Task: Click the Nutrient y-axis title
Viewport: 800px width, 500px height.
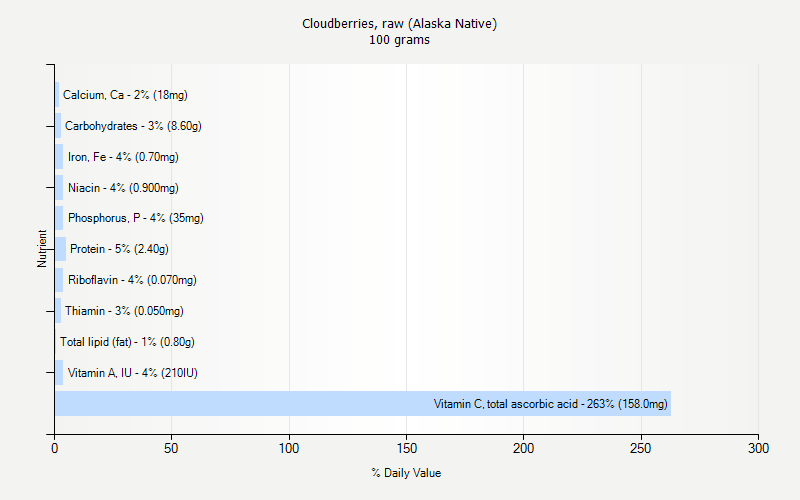Action: click(x=42, y=249)
